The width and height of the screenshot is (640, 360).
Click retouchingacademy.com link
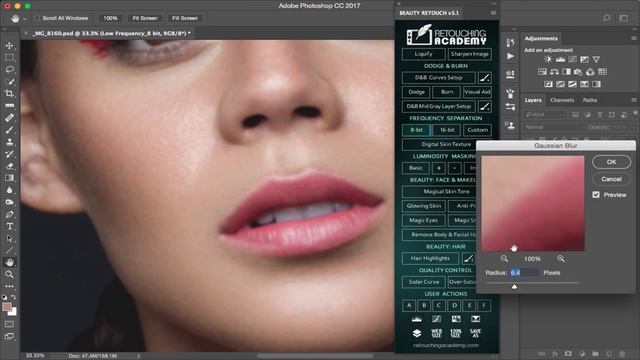tap(446, 345)
